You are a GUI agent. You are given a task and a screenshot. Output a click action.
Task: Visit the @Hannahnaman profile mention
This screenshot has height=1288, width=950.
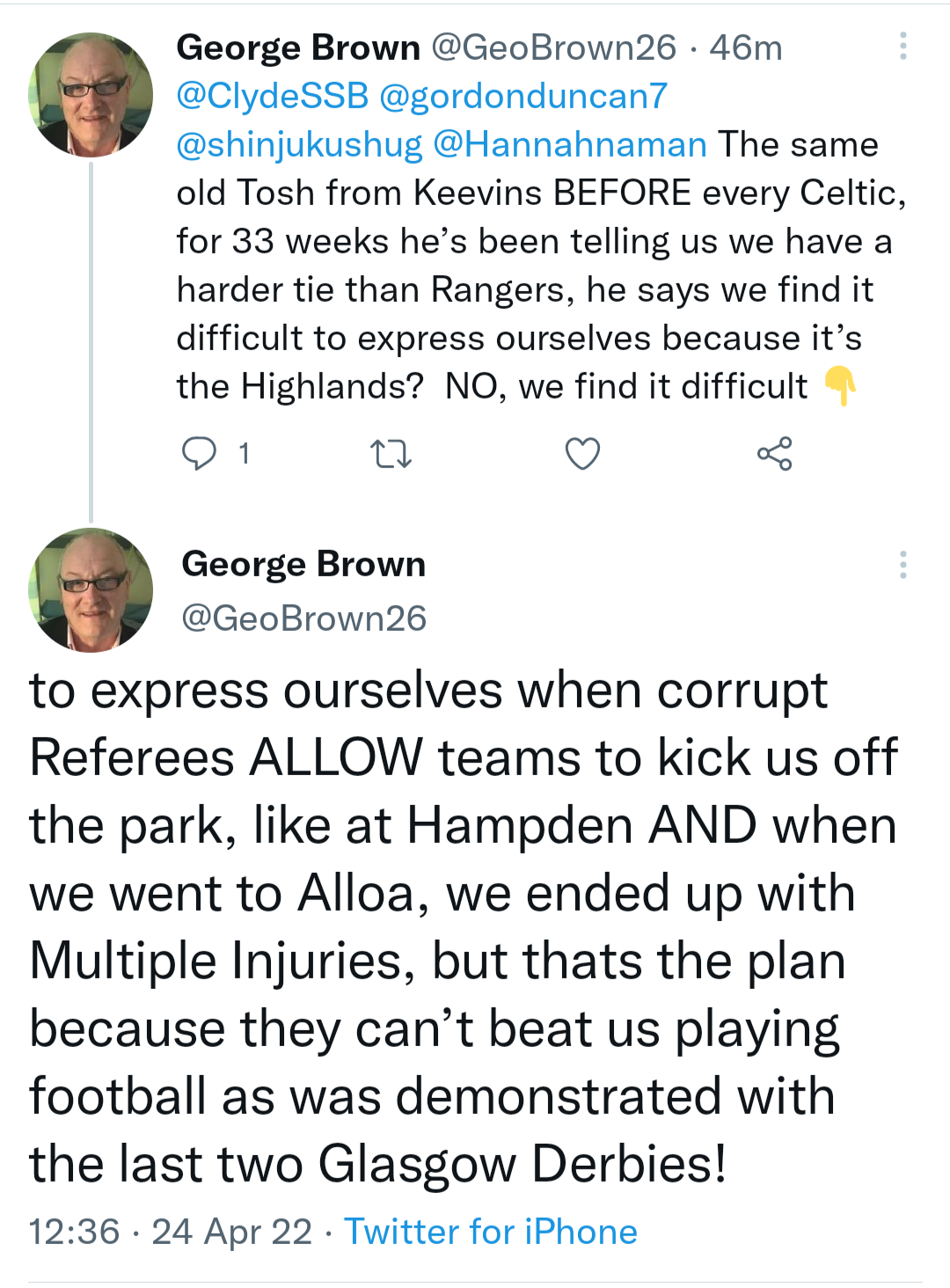[x=570, y=144]
